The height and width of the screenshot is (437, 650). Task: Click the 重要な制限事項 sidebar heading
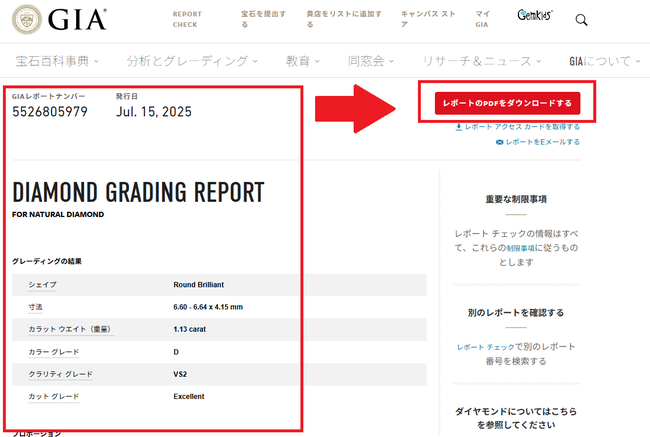tap(516, 199)
